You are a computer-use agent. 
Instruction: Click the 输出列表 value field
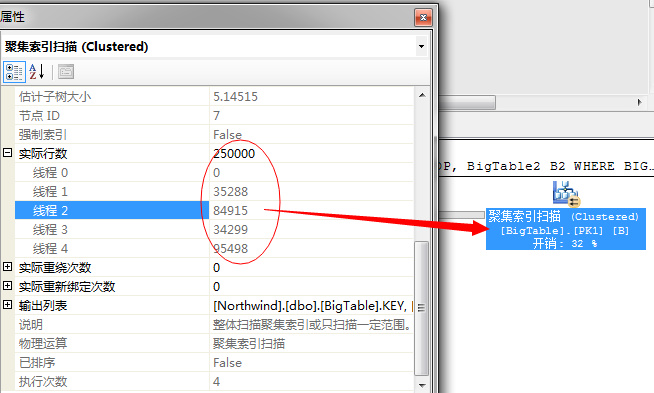pos(311,305)
